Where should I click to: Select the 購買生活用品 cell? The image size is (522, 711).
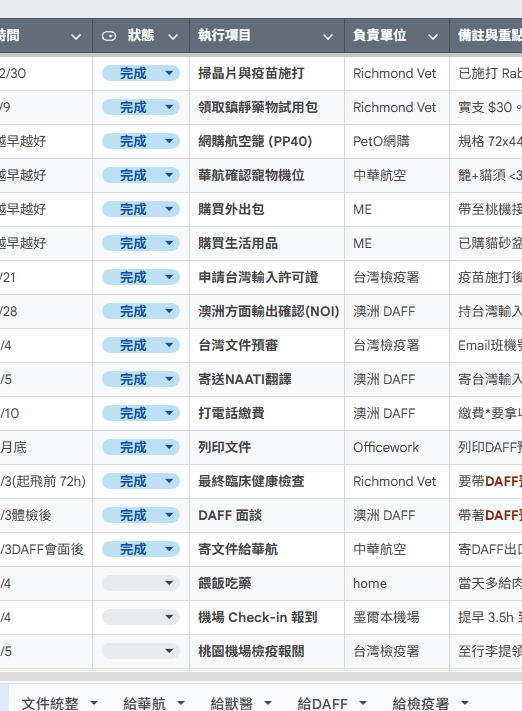click(267, 243)
